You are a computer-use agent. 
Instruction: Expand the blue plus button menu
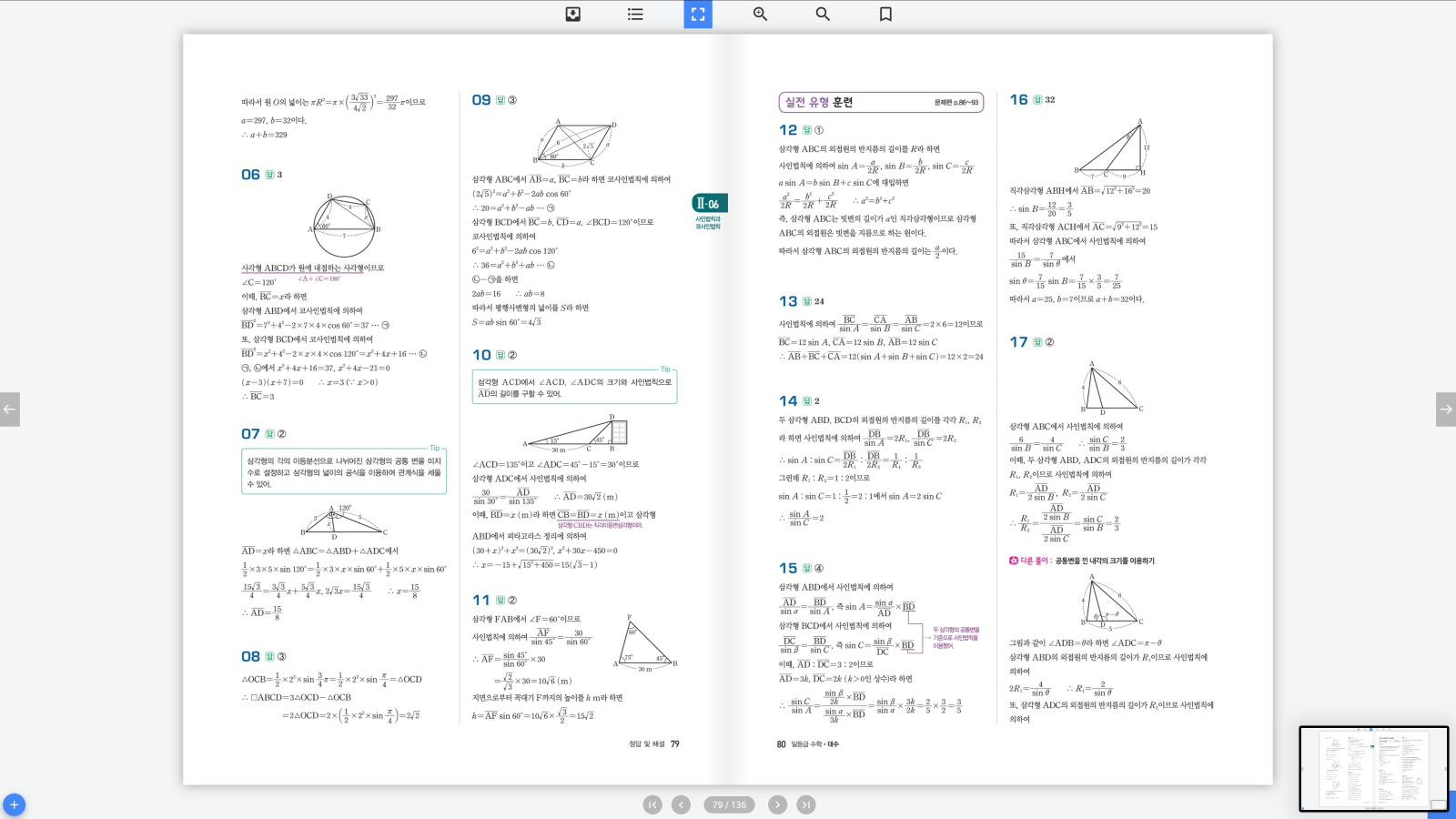tap(14, 805)
